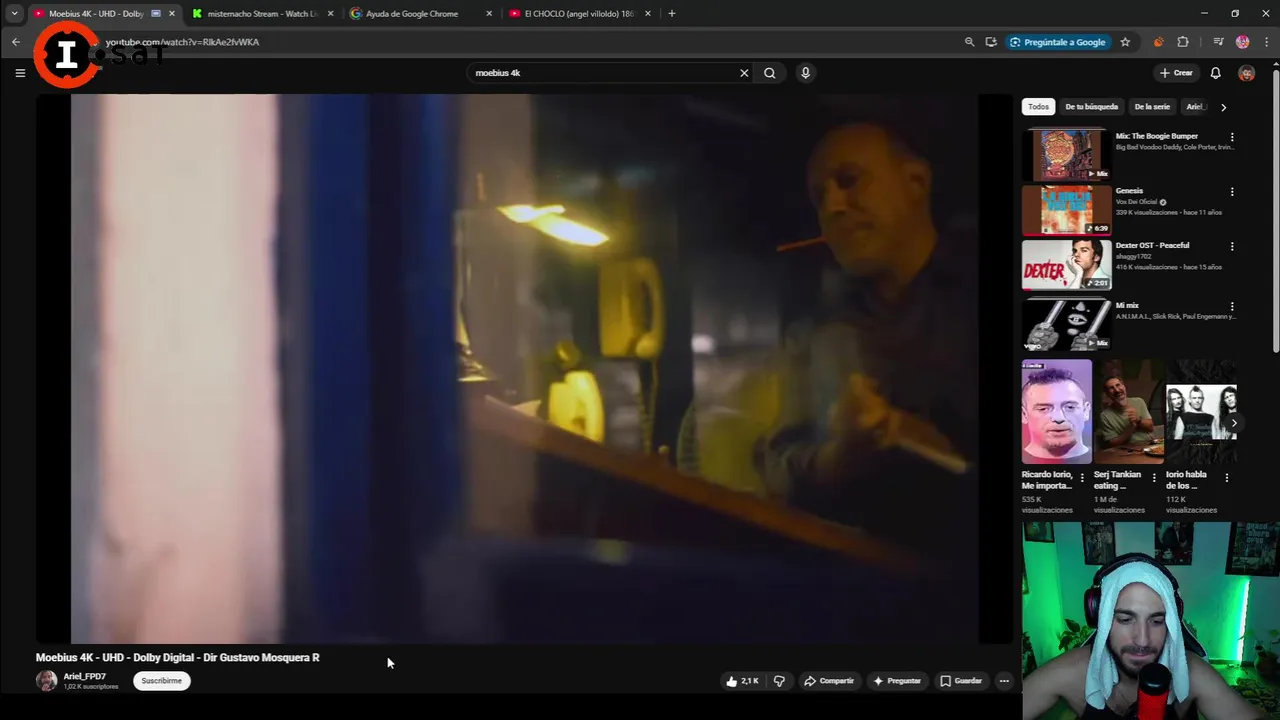Show next Shorts with the right arrow
The width and height of the screenshot is (1280, 720).
pos(1234,423)
